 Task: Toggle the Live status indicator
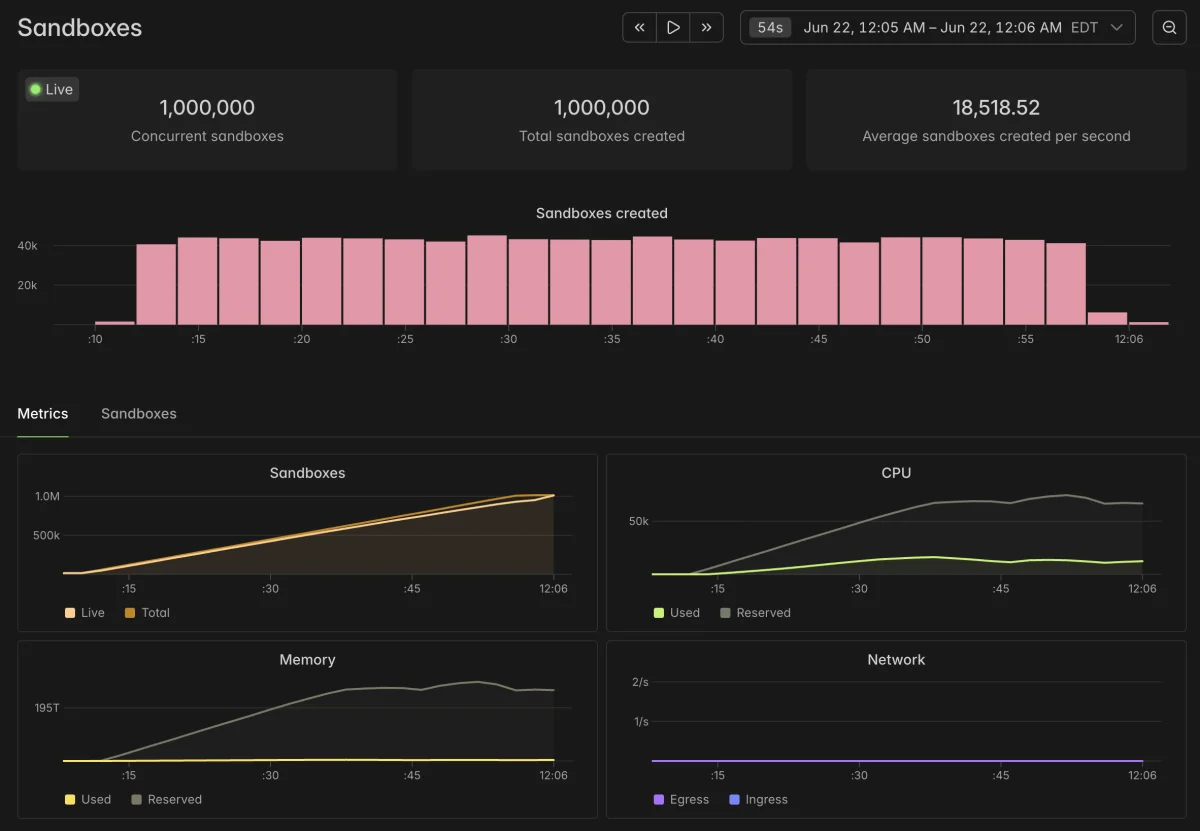pyautogui.click(x=51, y=89)
